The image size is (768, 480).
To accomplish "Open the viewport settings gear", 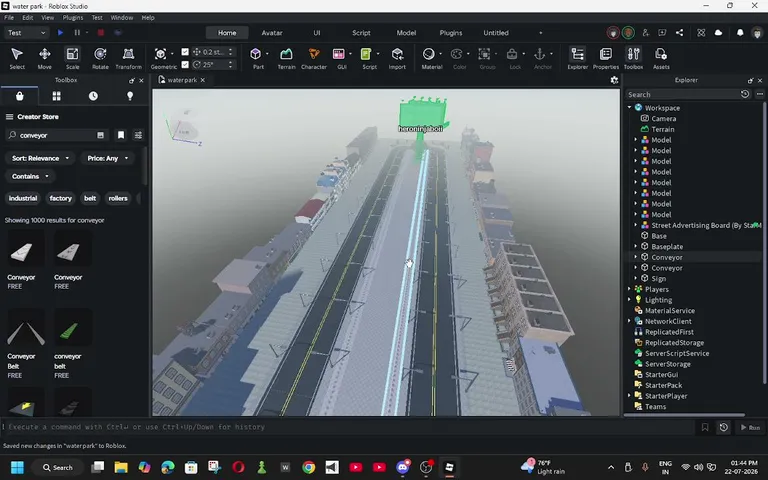I will 614,80.
